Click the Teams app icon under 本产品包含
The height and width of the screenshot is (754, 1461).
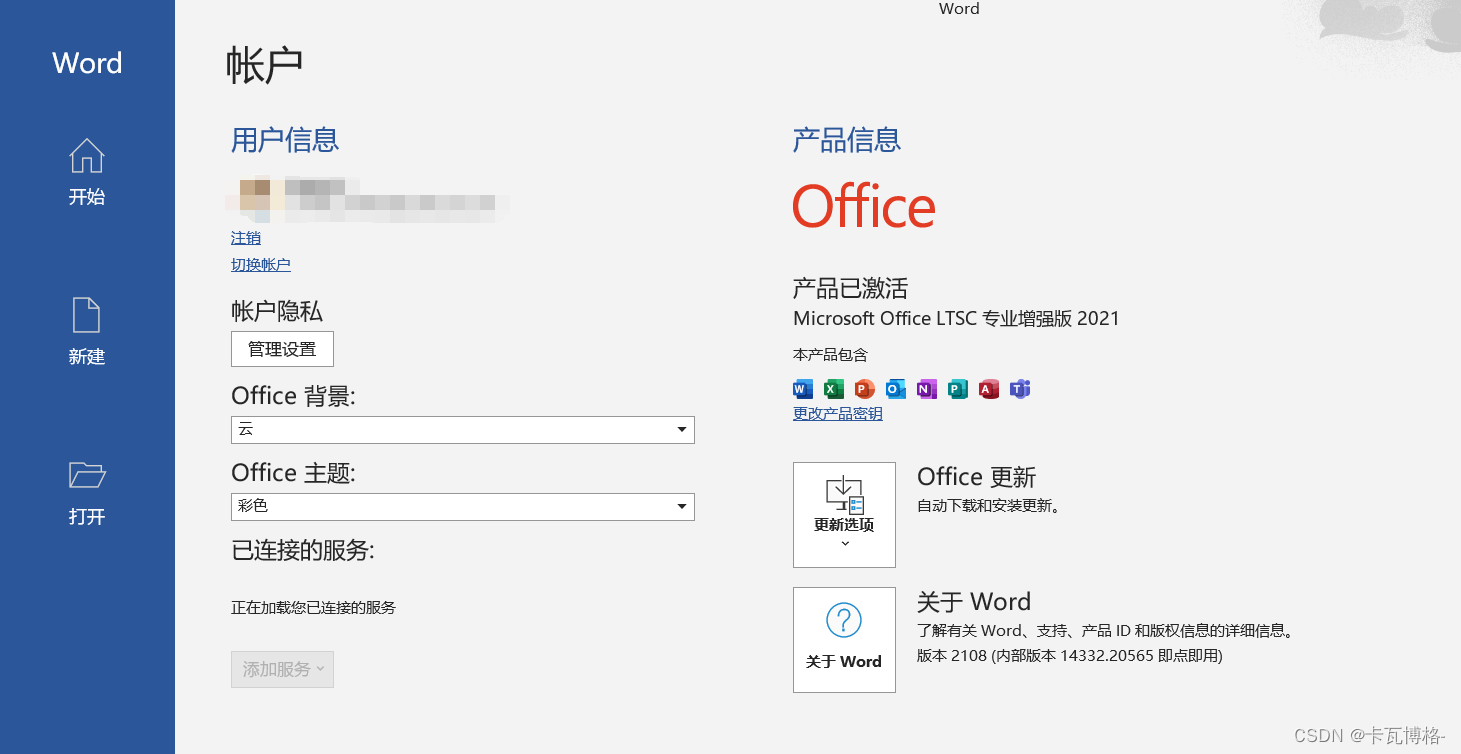pos(1020,389)
